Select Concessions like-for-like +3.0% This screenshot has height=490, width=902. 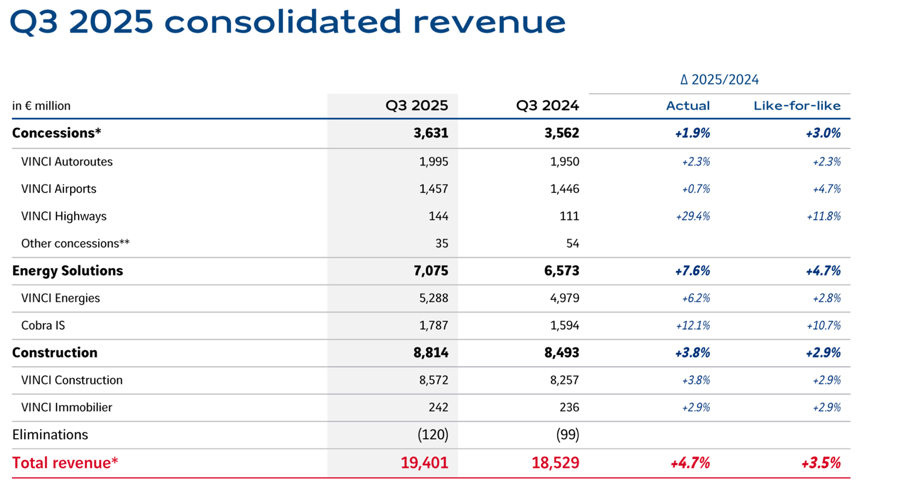[823, 133]
